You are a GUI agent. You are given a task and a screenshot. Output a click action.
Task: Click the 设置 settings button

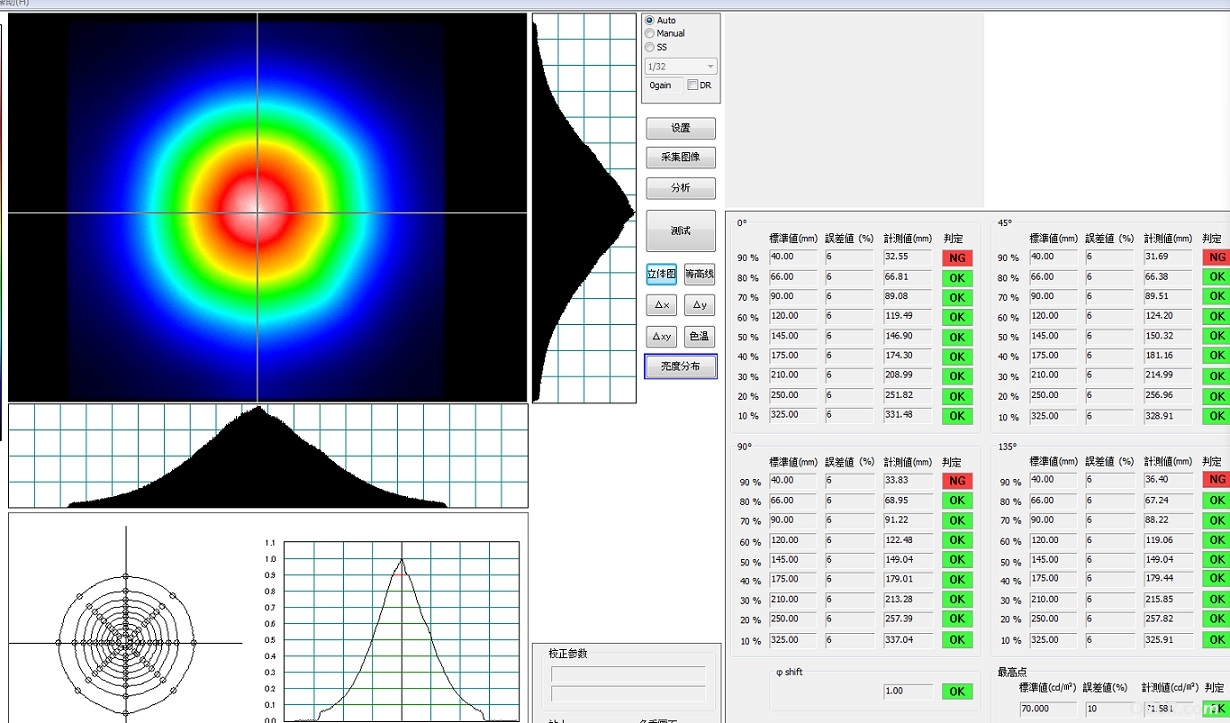pyautogui.click(x=681, y=129)
